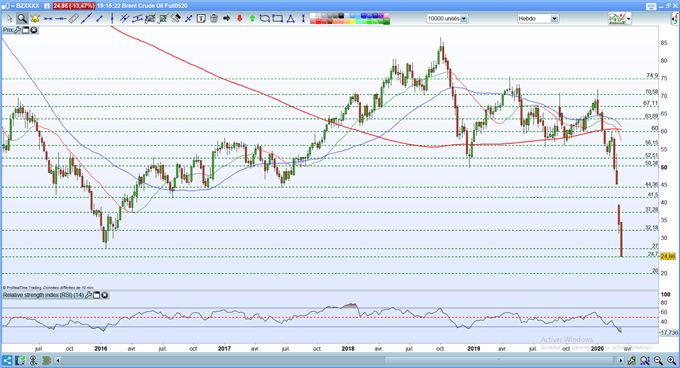Open Prix panel wrench settings
Image resolution: width=680 pixels, height=368 pixels.
(x=17, y=30)
